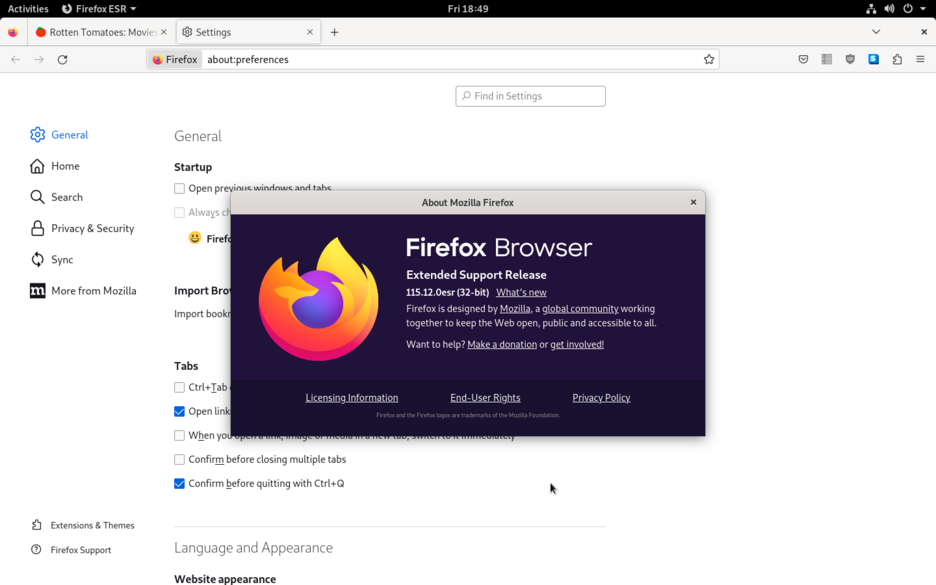Click the Make a donation link
Image resolution: width=936 pixels, height=585 pixels.
click(x=502, y=344)
